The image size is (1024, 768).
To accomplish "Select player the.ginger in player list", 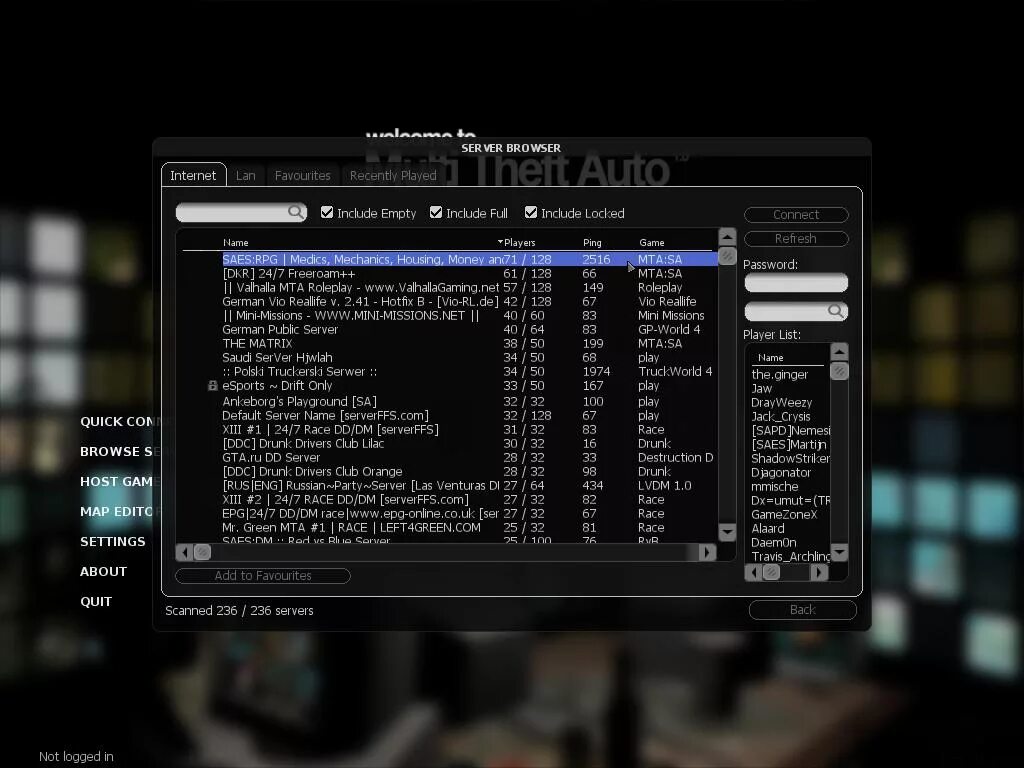I will (780, 375).
